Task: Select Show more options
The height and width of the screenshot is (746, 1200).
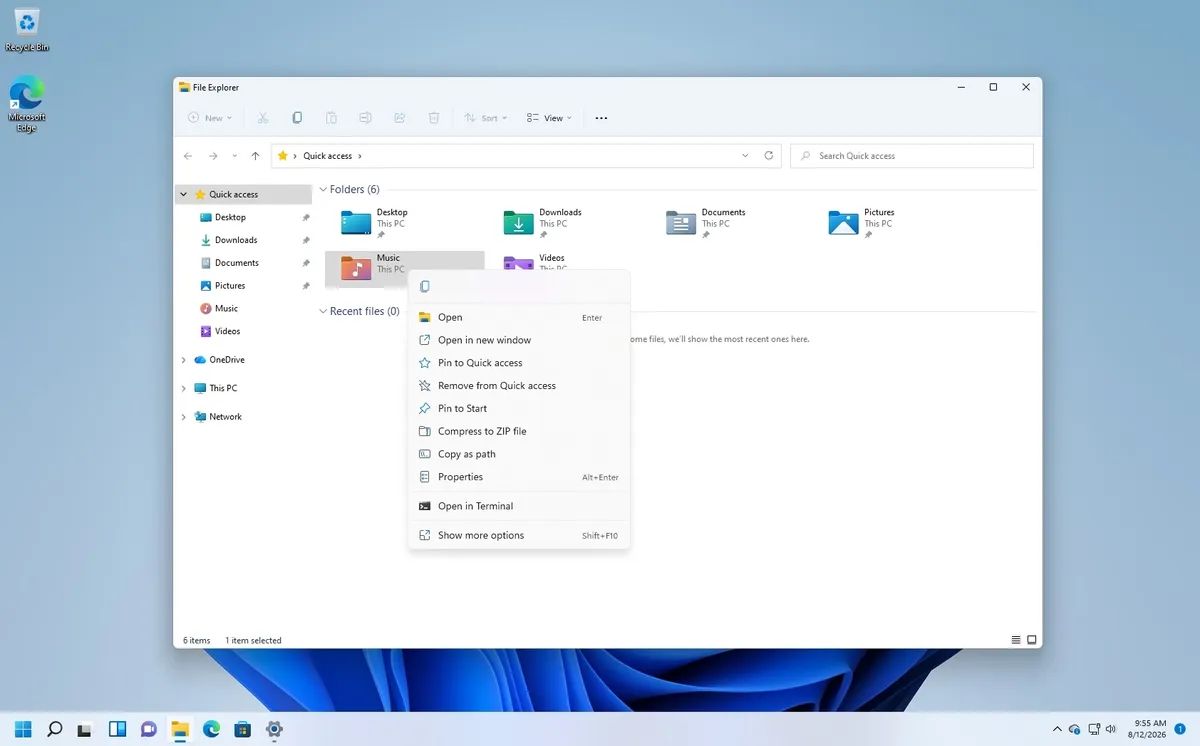Action: 519,535
